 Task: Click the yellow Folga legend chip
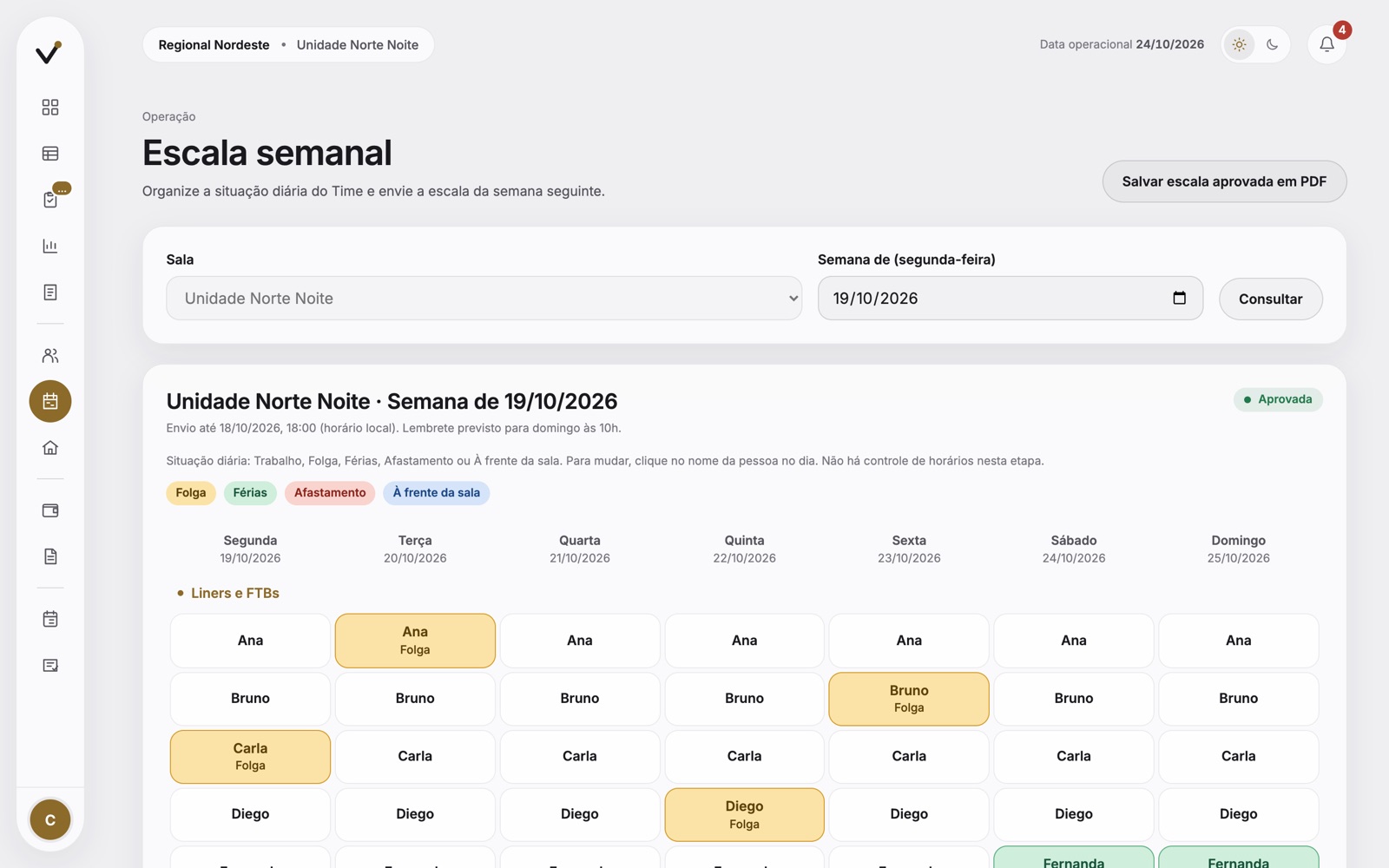point(191,493)
